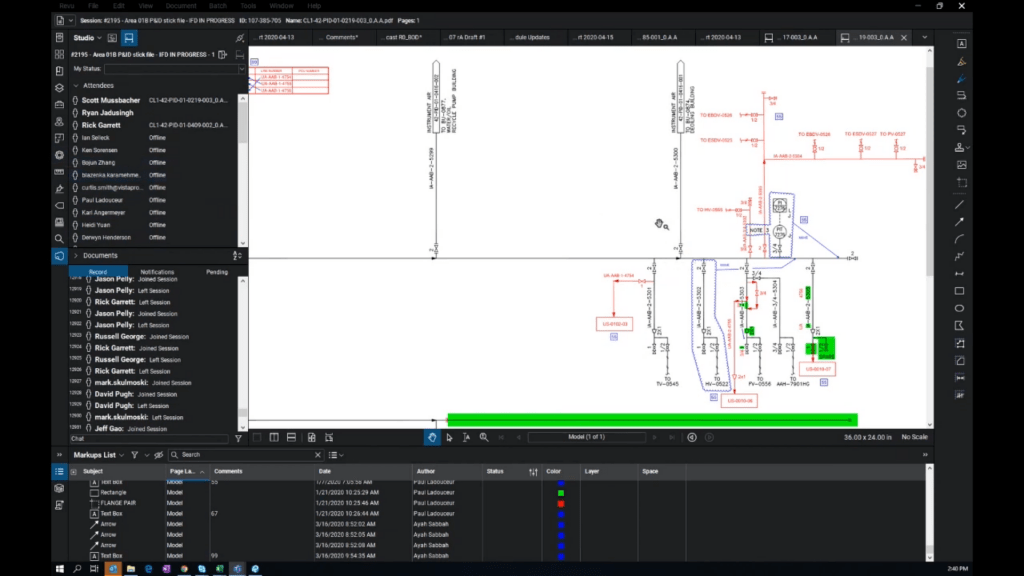1024x576 pixels.
Task: Clear the markups search with the X button
Action: tap(318, 454)
